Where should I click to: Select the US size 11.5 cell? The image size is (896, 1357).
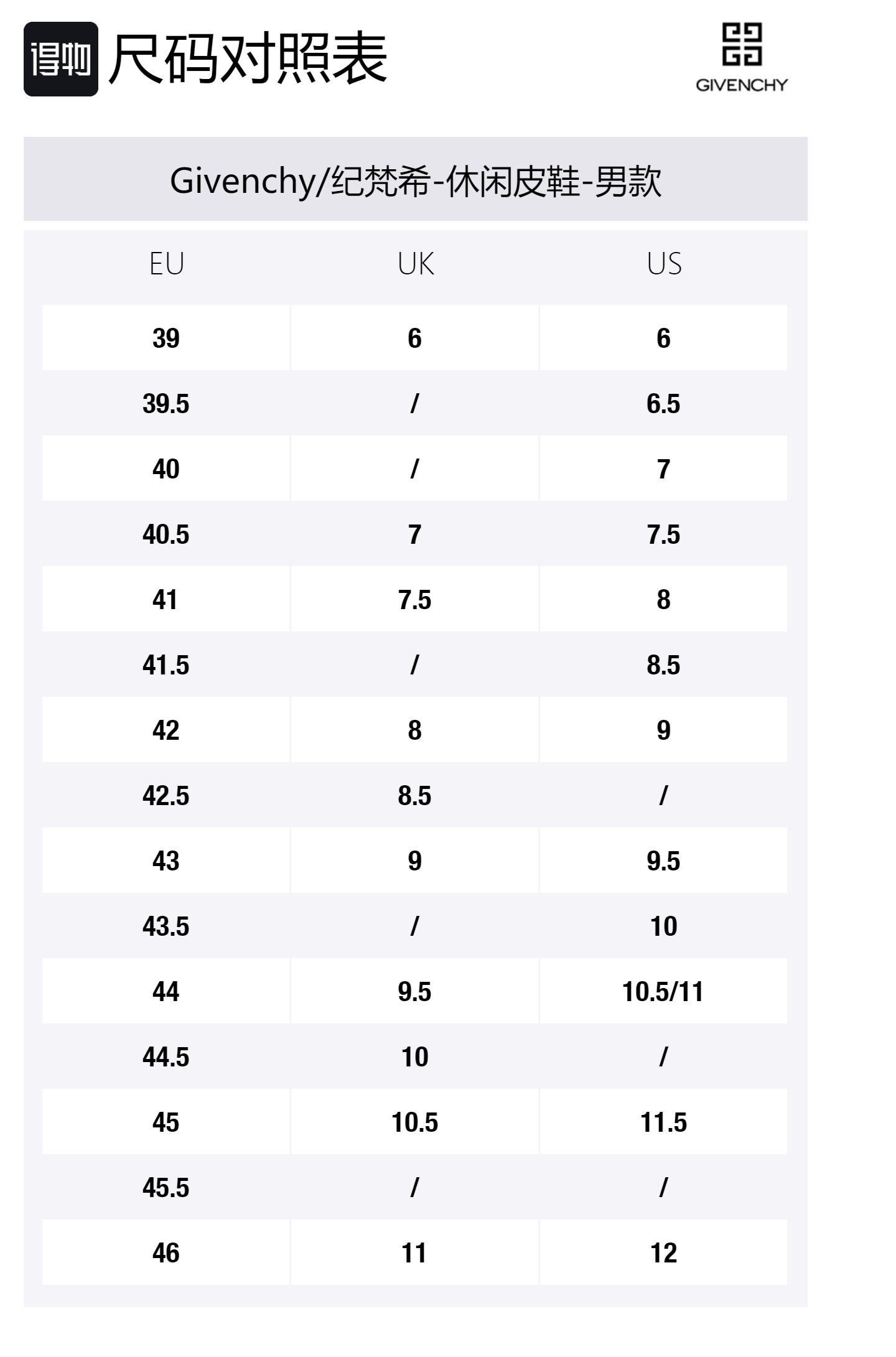click(x=663, y=1122)
